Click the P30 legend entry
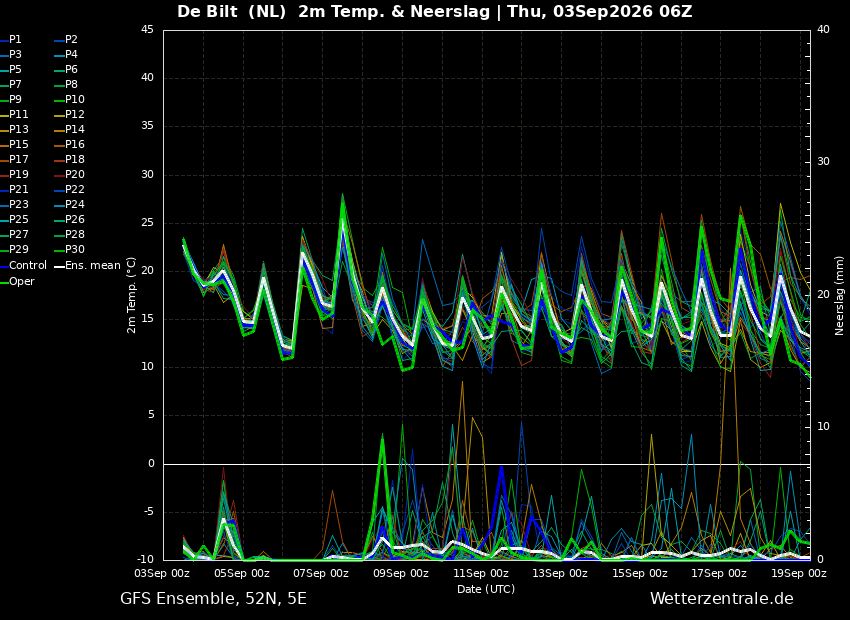 pyautogui.click(x=70, y=249)
